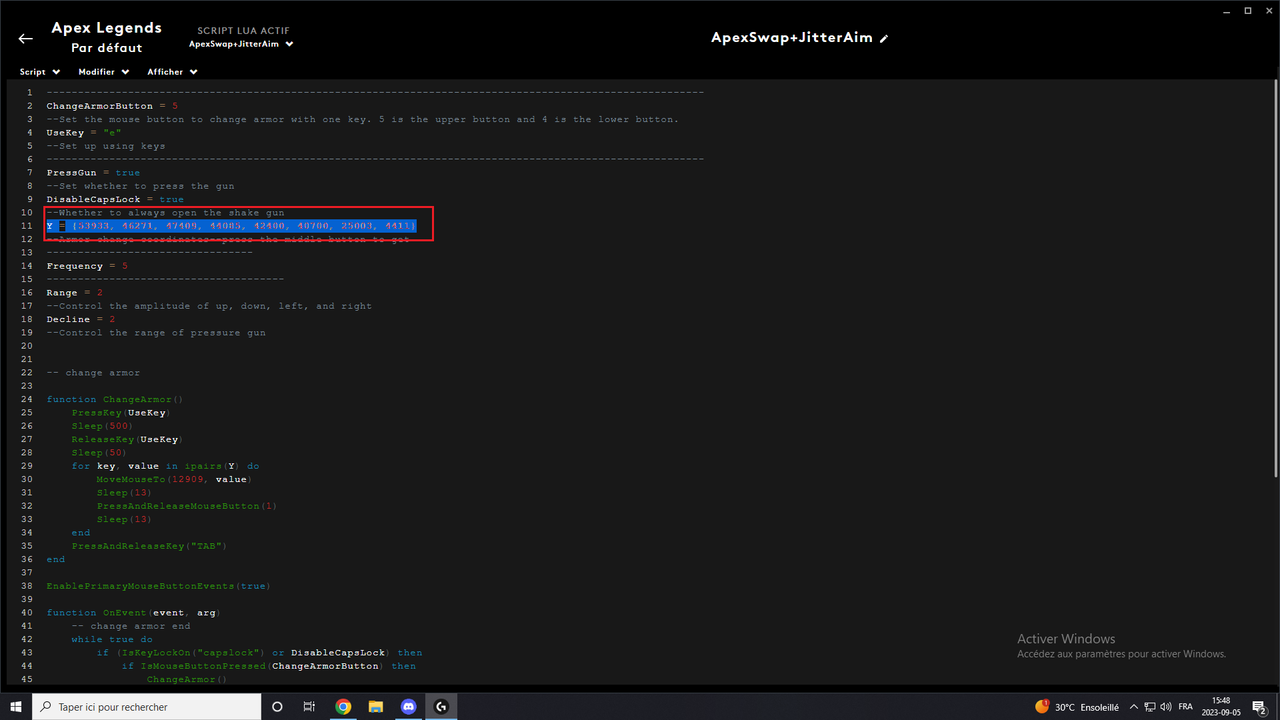Click the vertical scrollbar of the code editor
This screenshot has width=1280, height=720.
tap(1275, 280)
